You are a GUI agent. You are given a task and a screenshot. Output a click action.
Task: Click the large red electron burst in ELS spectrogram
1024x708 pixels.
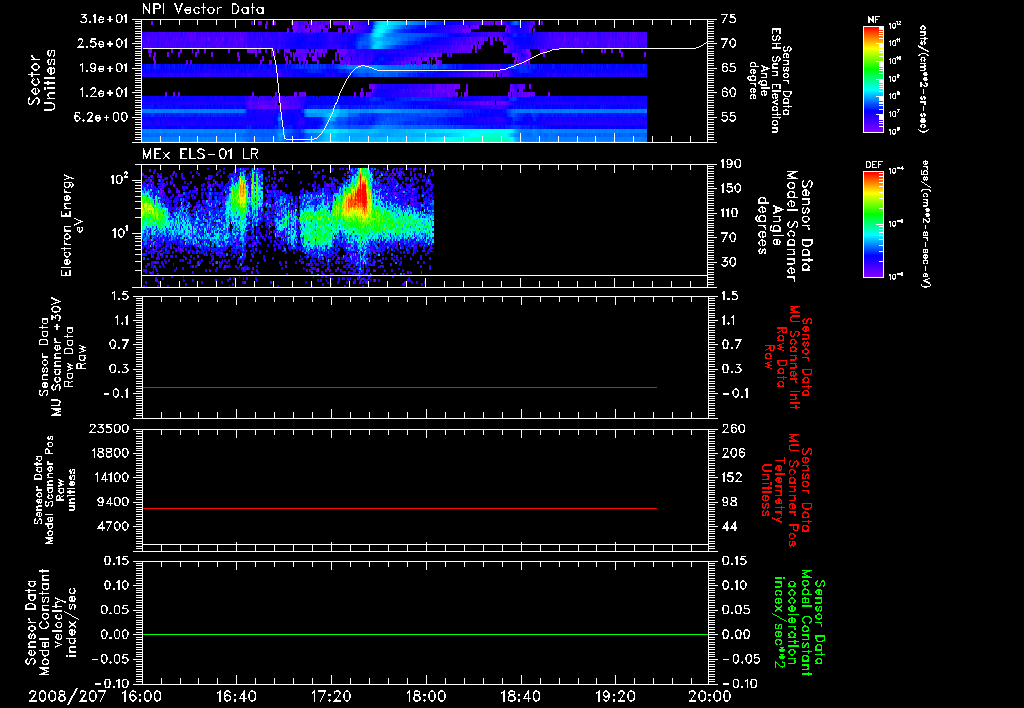point(358,194)
